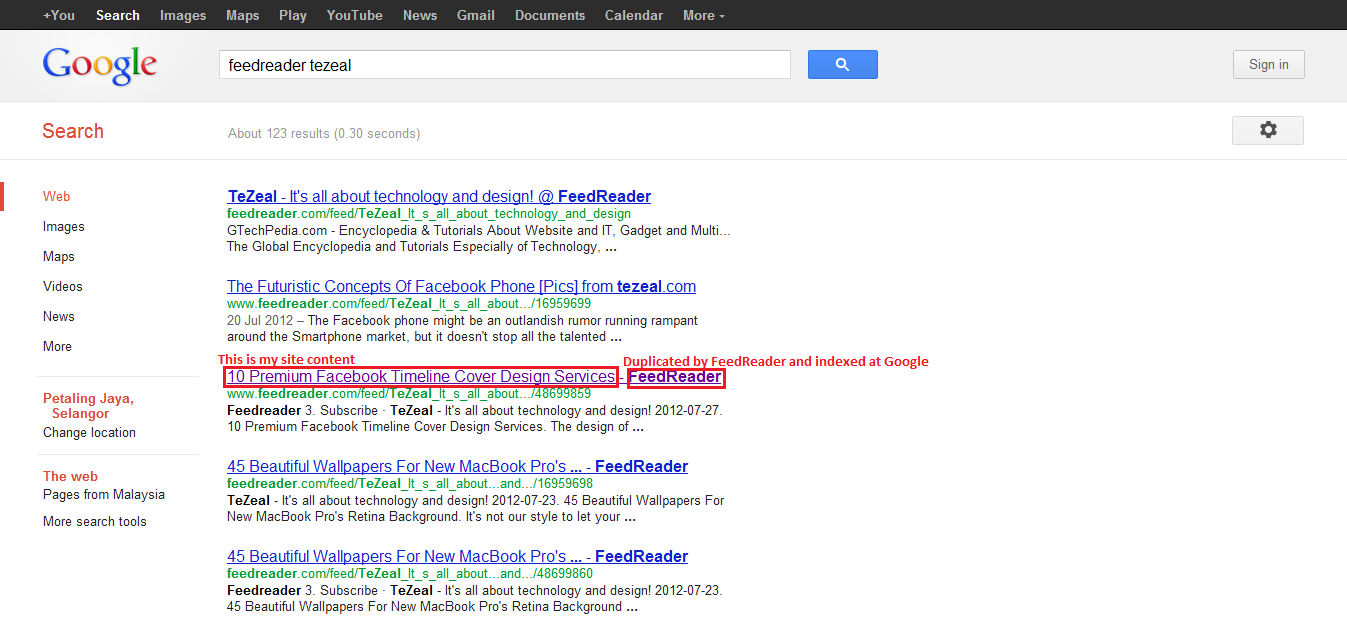The width and height of the screenshot is (1347, 639).
Task: Click green URL ending in 16959699
Action: (409, 304)
